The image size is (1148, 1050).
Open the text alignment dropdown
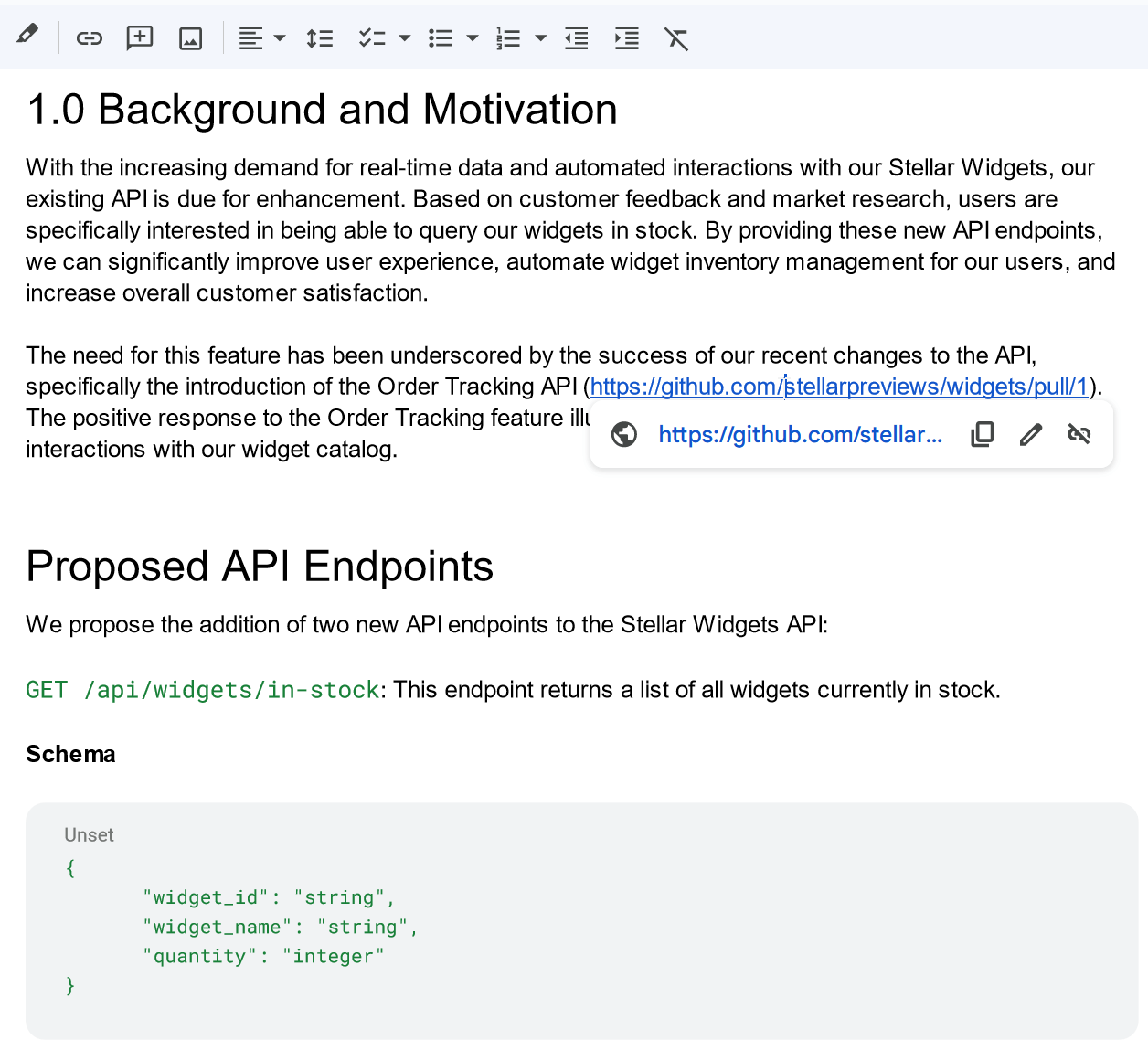(x=280, y=38)
